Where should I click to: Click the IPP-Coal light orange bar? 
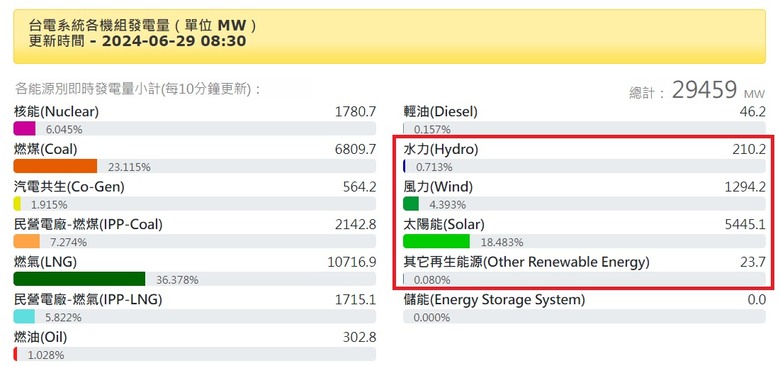[26, 242]
